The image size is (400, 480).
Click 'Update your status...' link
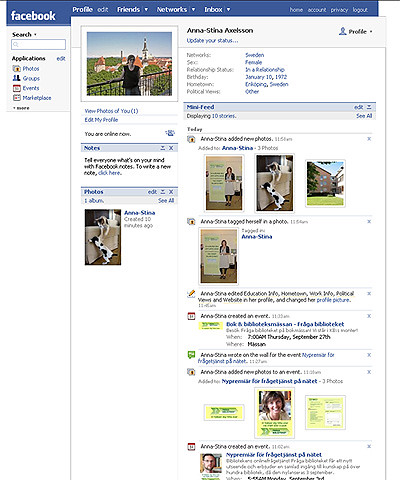click(212, 41)
